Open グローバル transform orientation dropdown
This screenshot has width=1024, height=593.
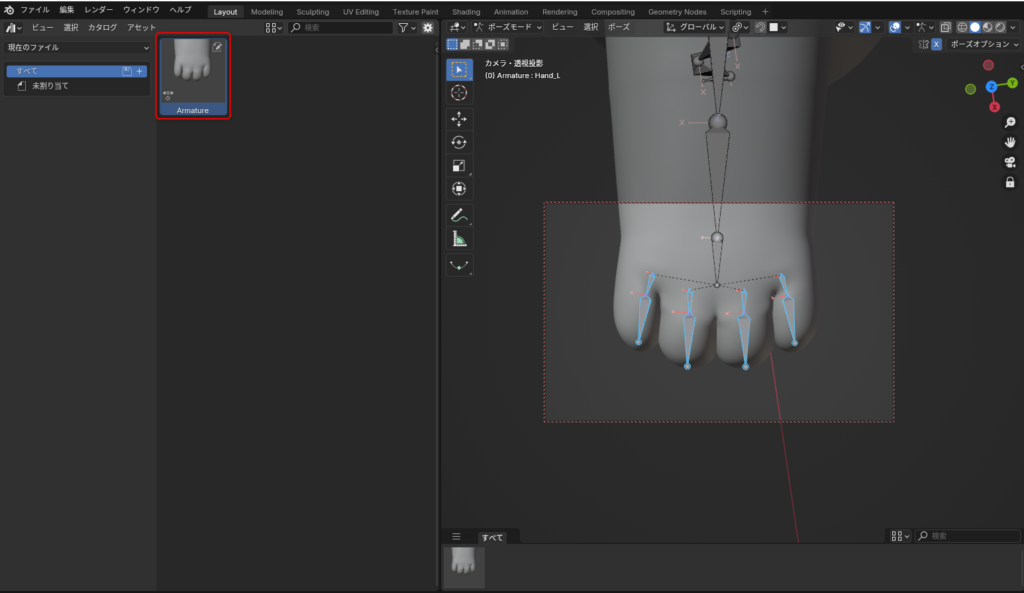pyautogui.click(x=696, y=27)
